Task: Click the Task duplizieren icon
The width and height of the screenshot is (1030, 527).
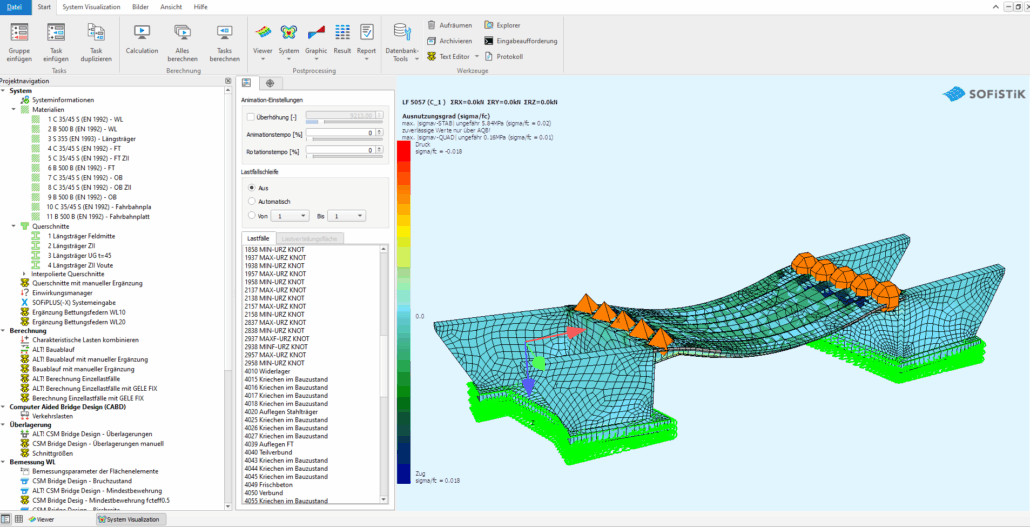Action: [x=96, y=32]
